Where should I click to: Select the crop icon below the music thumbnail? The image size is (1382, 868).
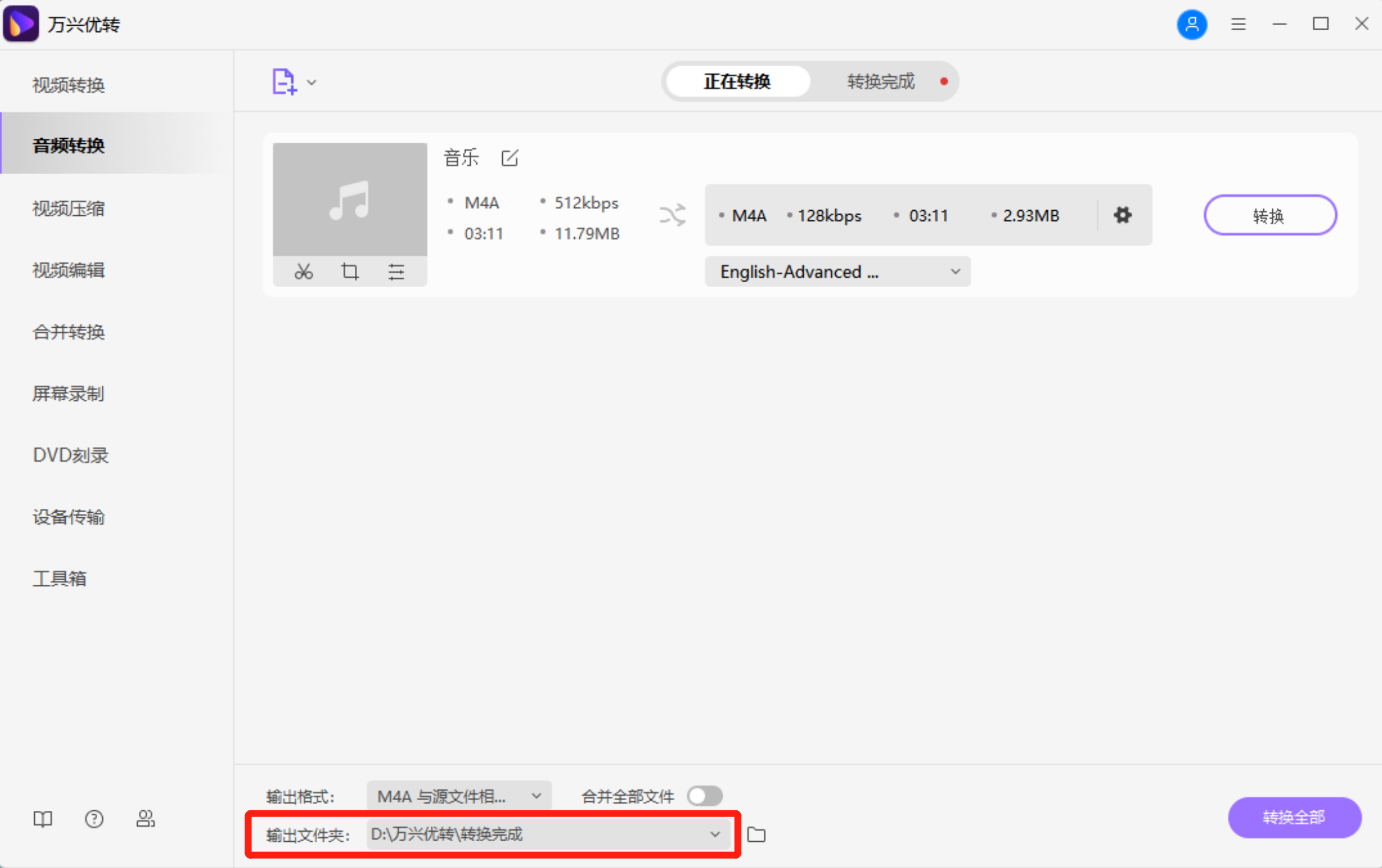coord(350,271)
